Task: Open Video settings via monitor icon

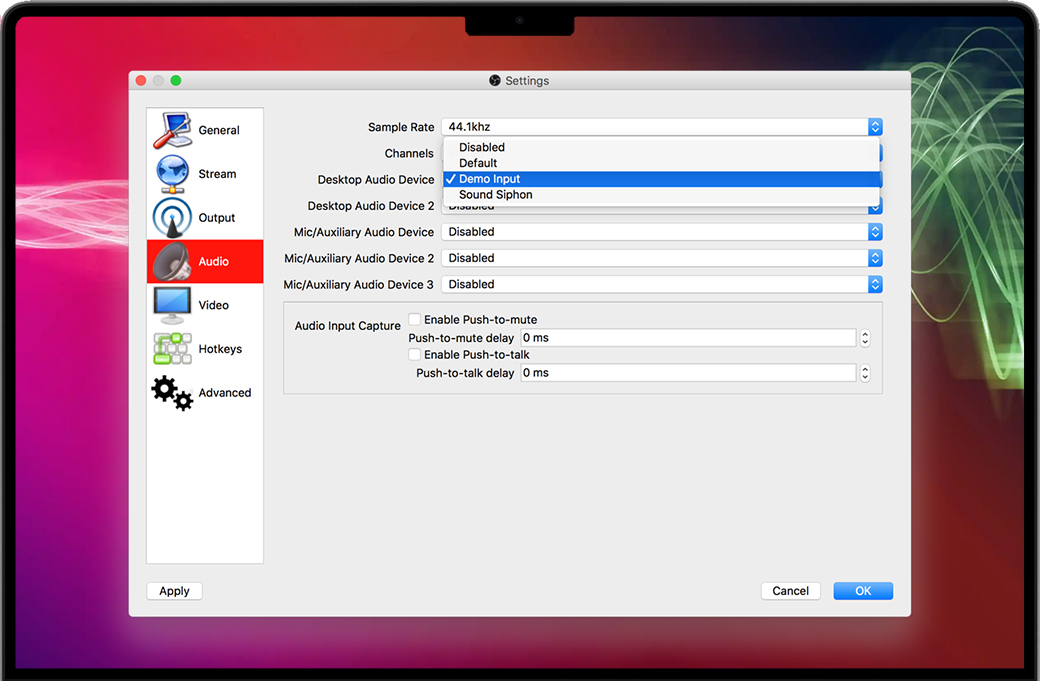Action: 171,305
